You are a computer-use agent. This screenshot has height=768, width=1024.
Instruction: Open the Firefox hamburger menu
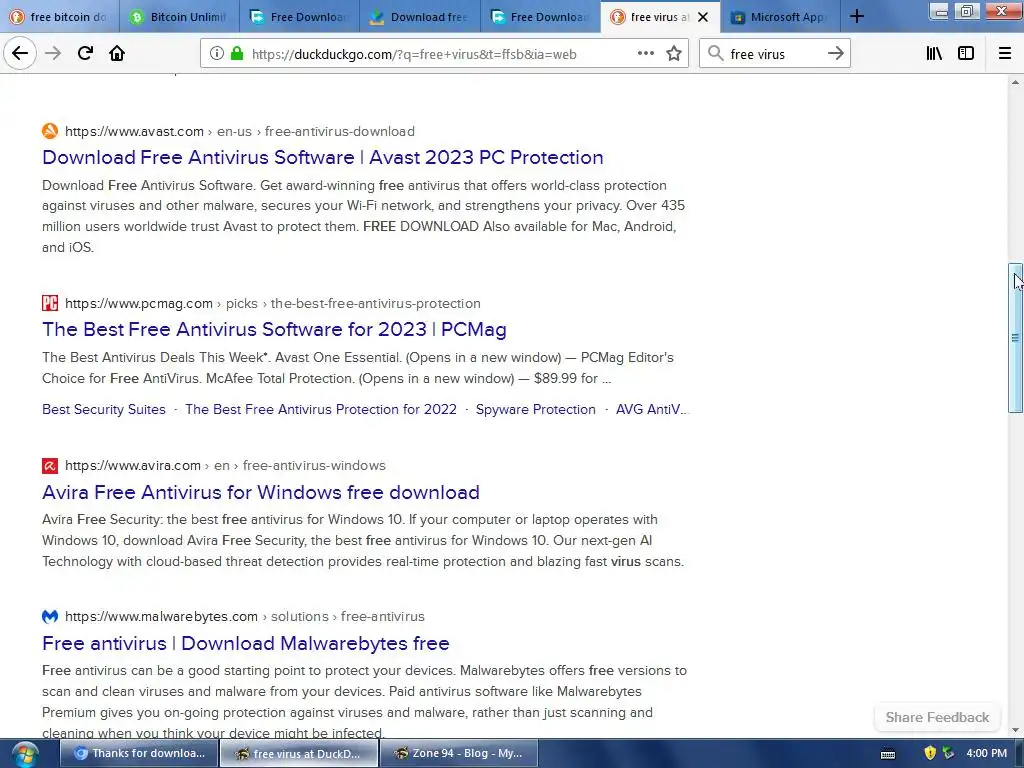click(1005, 54)
